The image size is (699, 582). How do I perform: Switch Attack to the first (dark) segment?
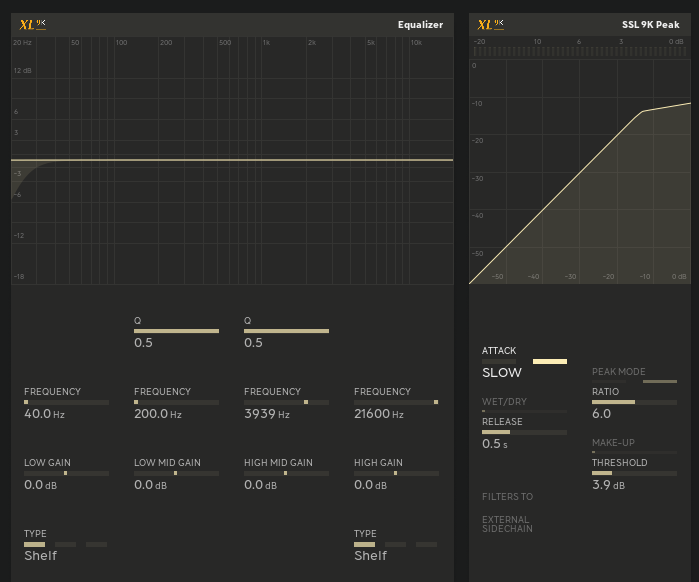coord(499,361)
